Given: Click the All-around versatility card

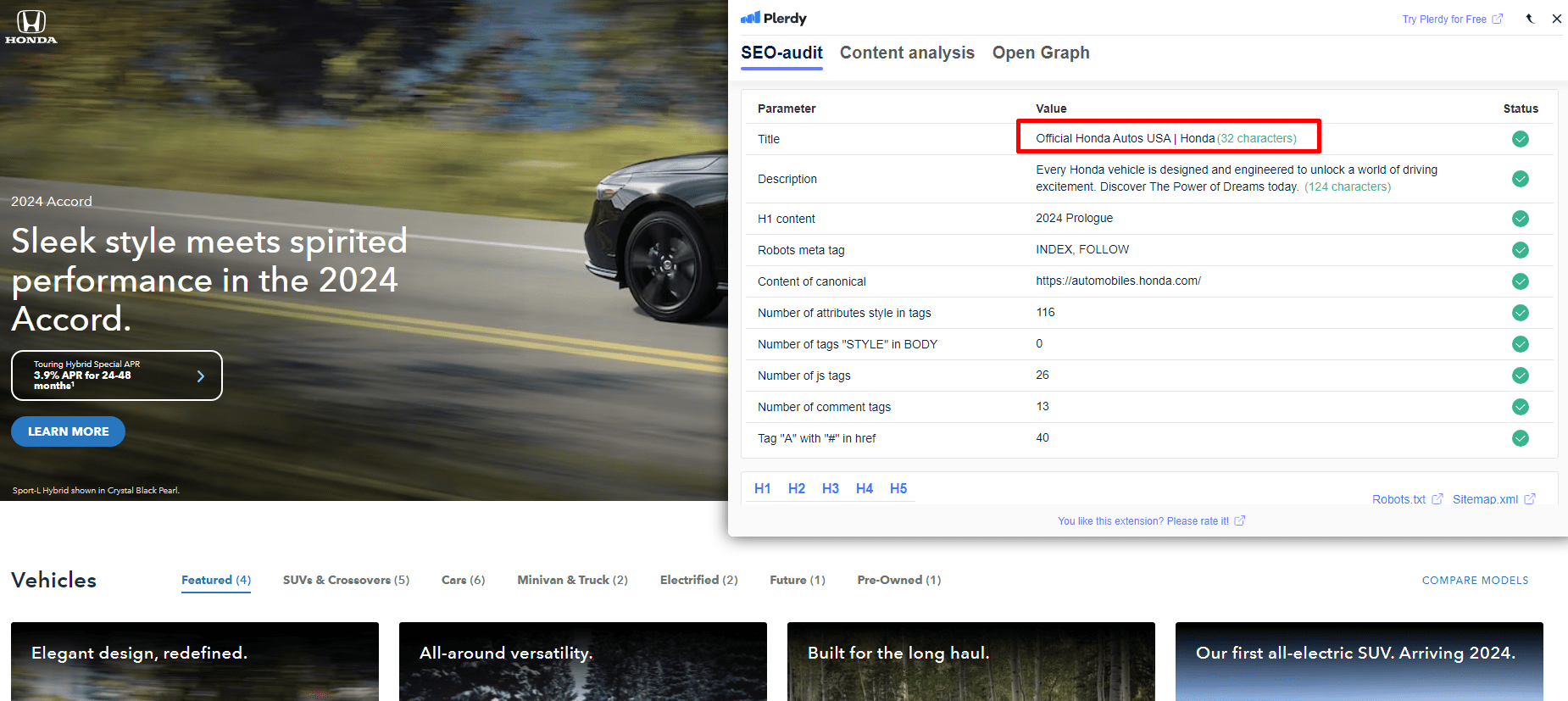Looking at the screenshot, I should tap(583, 661).
